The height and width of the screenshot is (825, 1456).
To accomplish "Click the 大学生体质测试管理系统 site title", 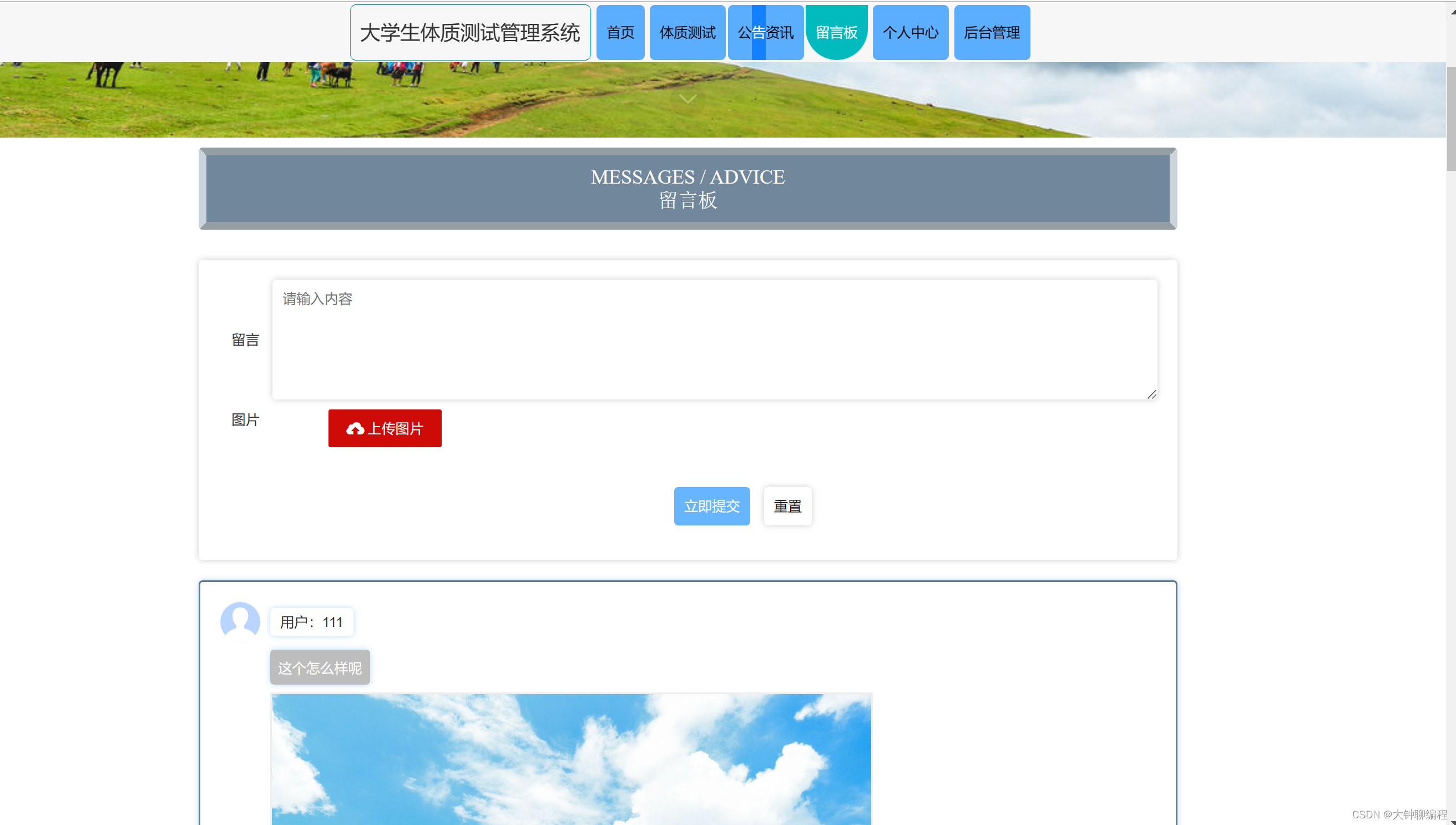I will pos(469,33).
